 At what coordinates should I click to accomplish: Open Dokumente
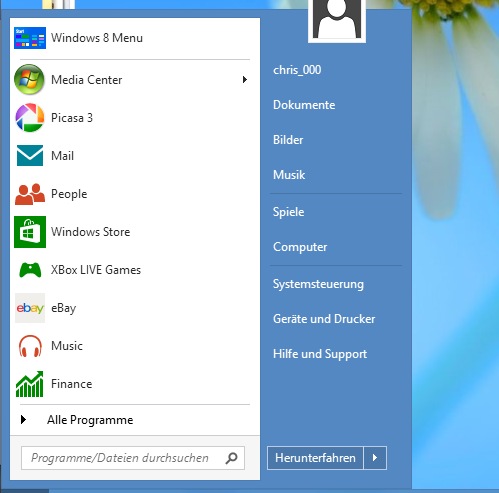pyautogui.click(x=304, y=105)
